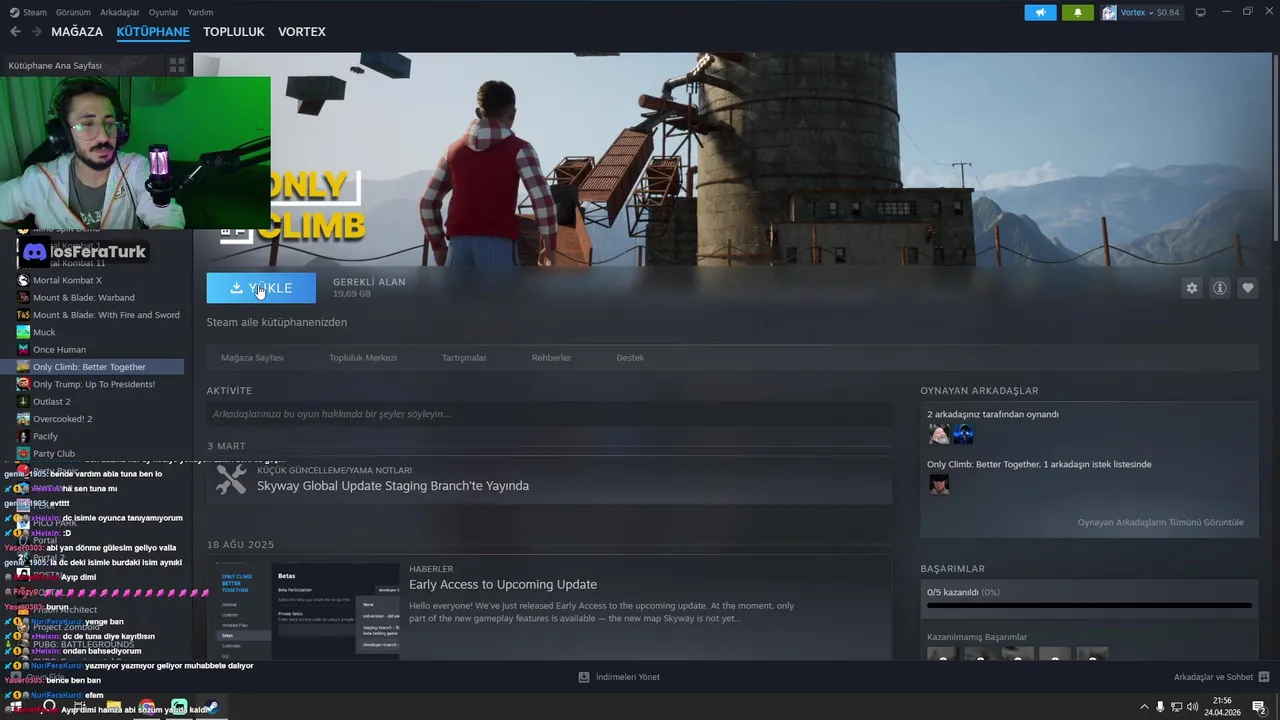
Task: Show game info with the info icon
Action: pyautogui.click(x=1220, y=288)
